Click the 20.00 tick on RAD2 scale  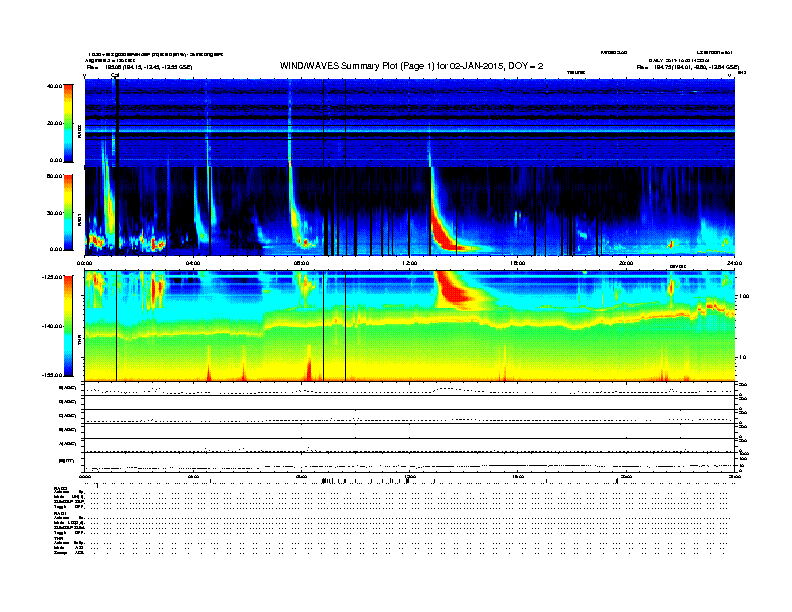click(x=54, y=123)
